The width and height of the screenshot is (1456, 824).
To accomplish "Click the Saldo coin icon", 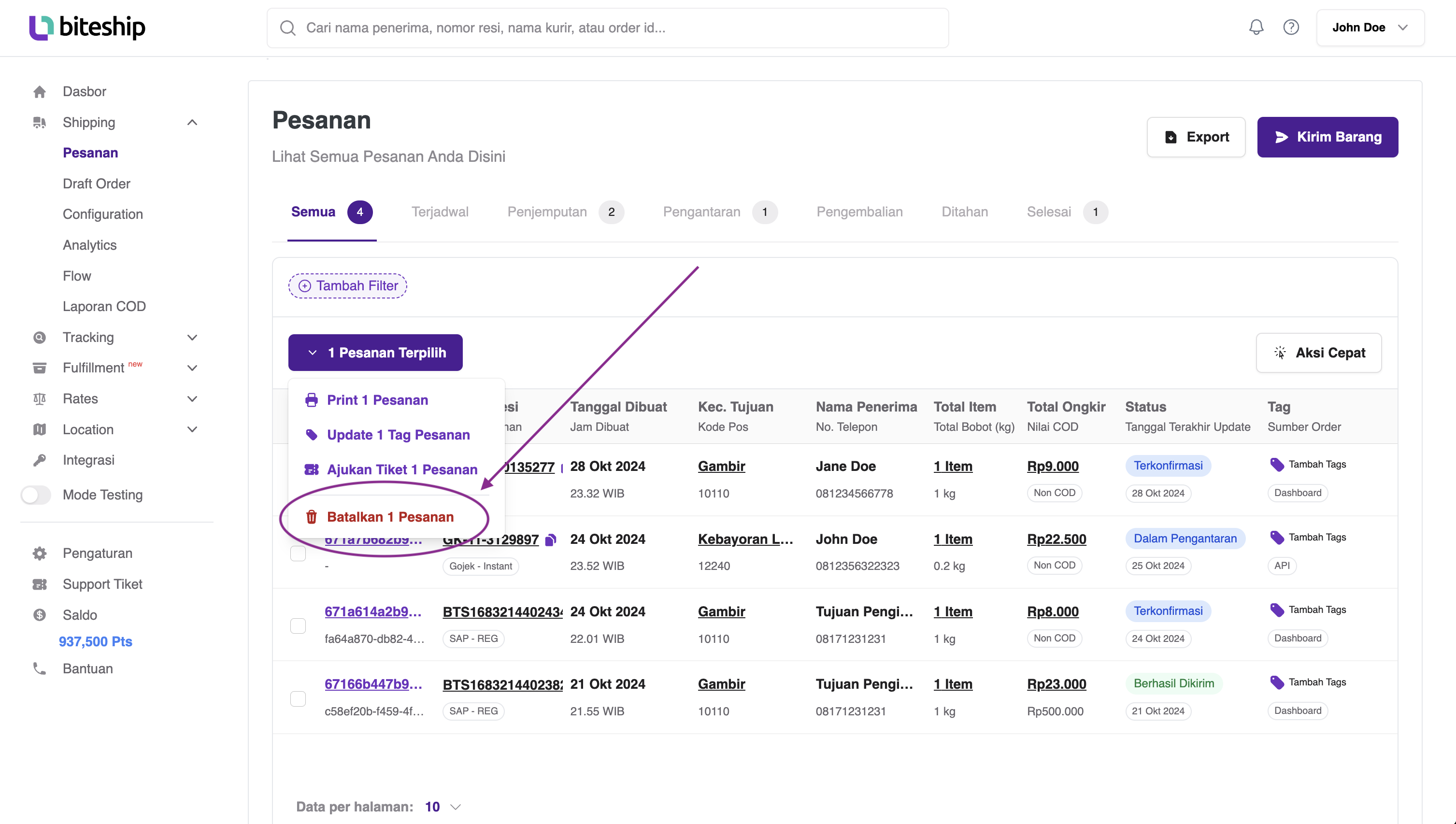I will [39, 614].
